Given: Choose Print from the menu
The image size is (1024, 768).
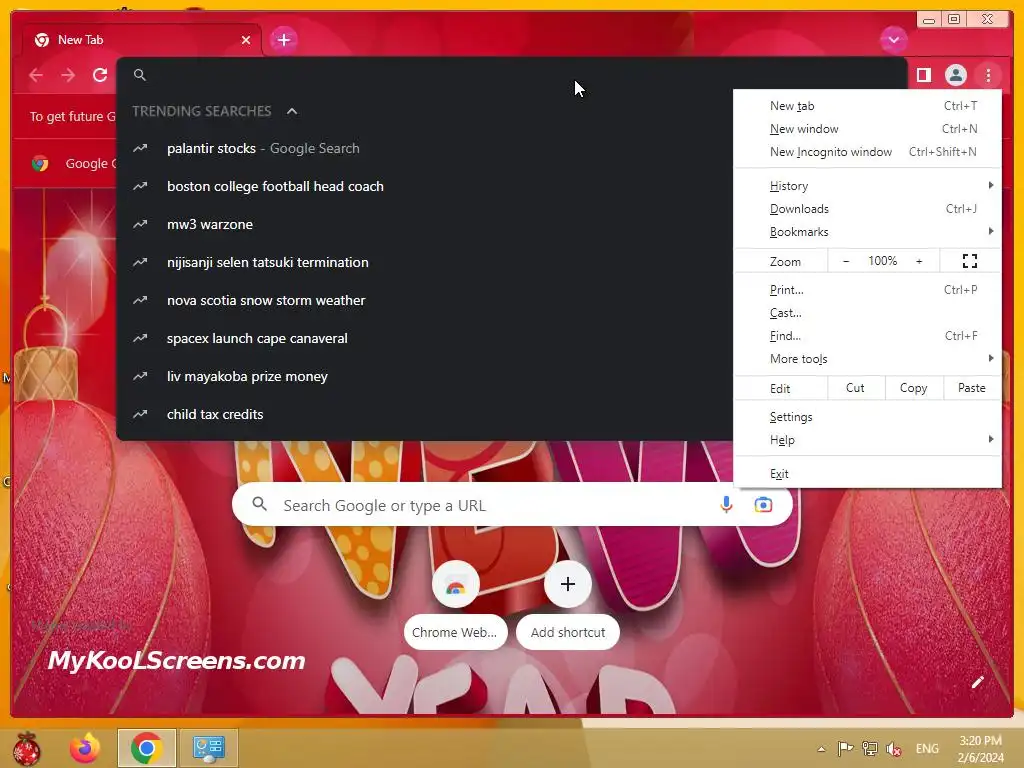Looking at the screenshot, I should [867, 290].
